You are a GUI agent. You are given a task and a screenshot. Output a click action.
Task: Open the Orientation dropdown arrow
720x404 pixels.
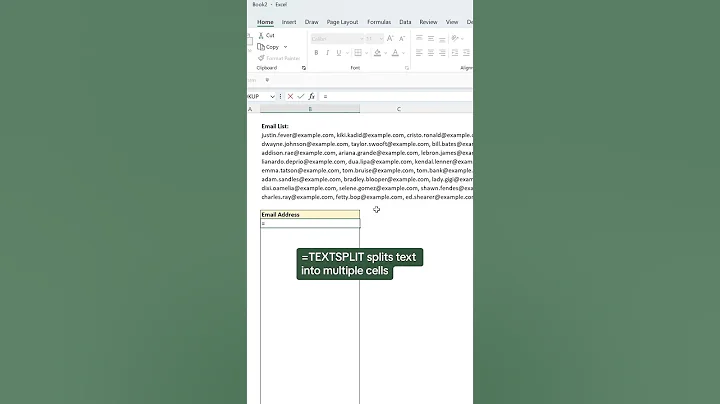pyautogui.click(x=462, y=39)
